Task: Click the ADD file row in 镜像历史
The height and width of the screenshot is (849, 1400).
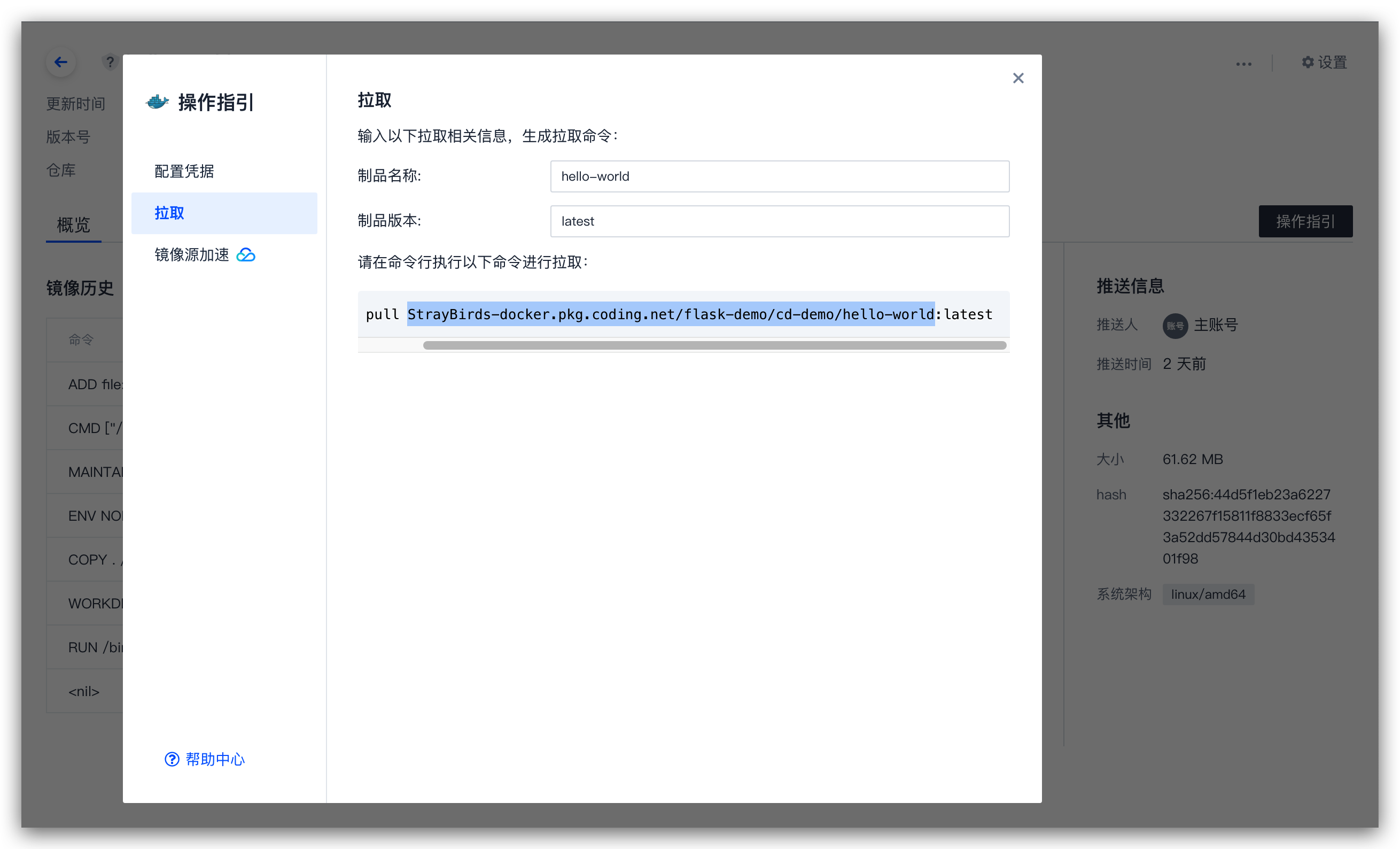Action: (x=84, y=384)
